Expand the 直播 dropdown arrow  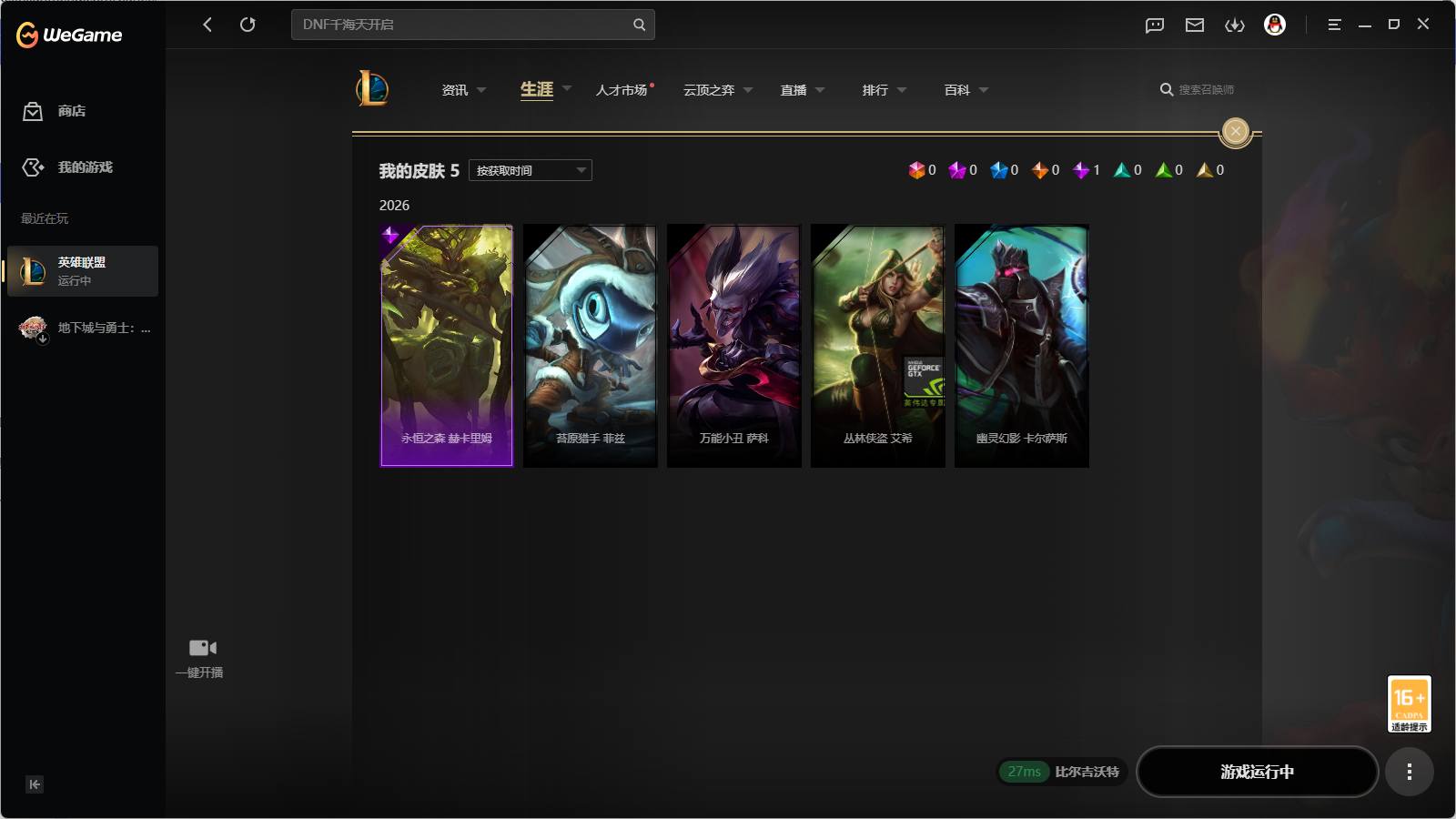[820, 90]
